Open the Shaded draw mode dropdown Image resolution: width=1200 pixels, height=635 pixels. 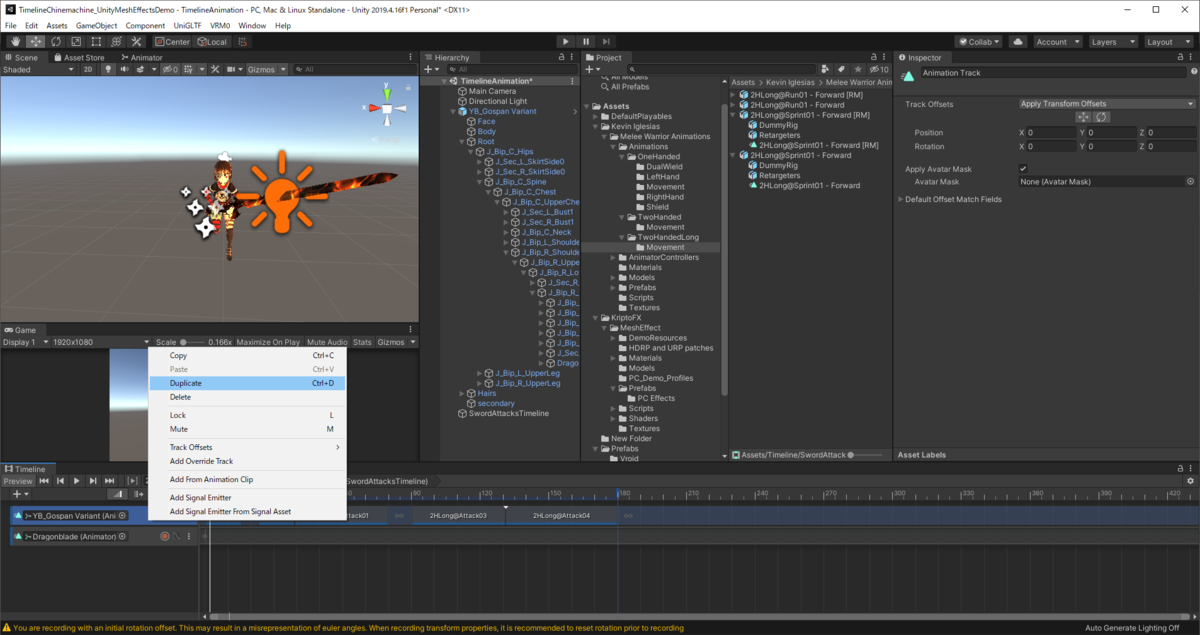coord(38,69)
